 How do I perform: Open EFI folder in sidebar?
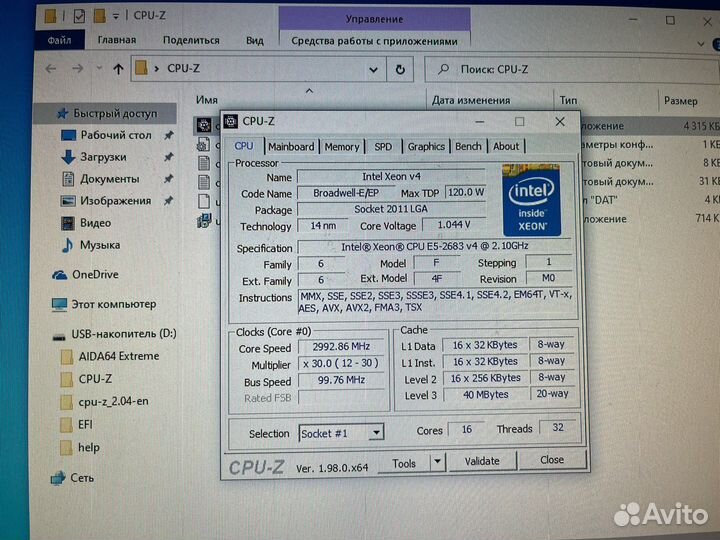pos(77,425)
